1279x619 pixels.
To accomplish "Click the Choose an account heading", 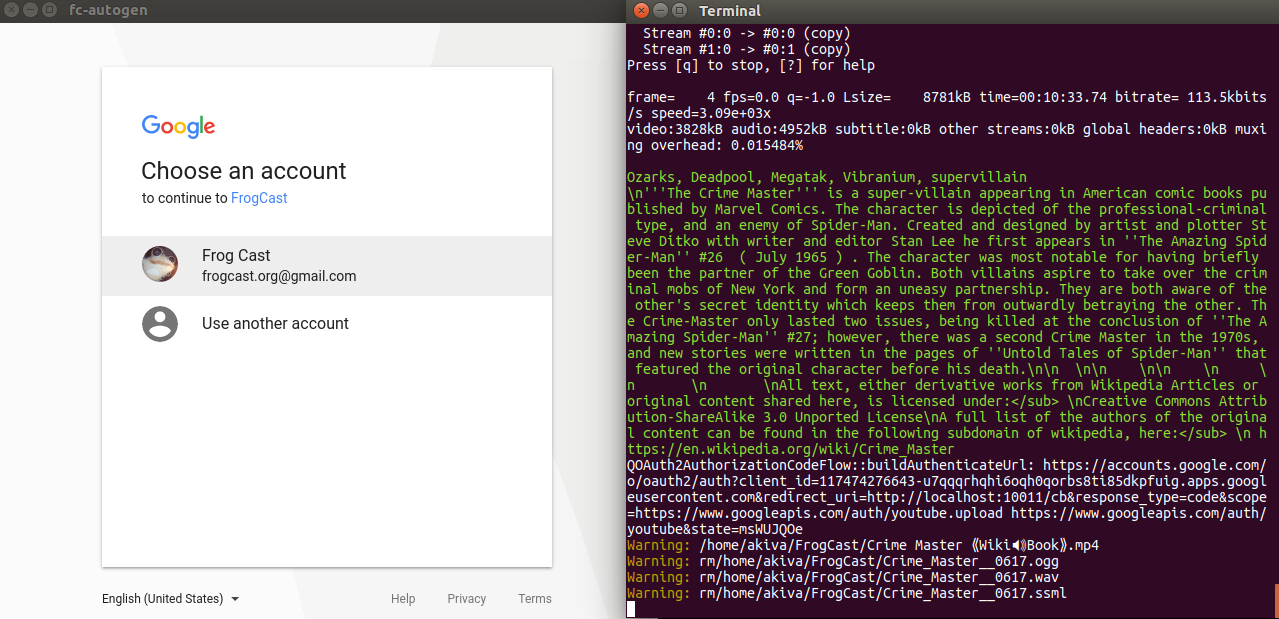I will pyautogui.click(x=244, y=170).
